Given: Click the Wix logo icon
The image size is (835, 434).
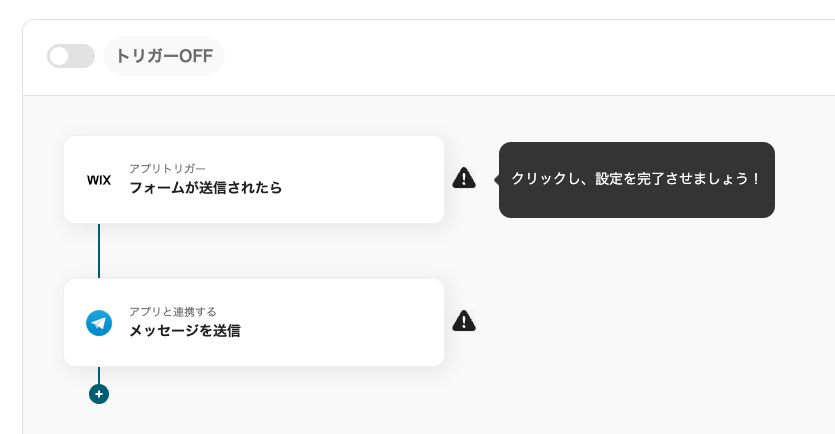Looking at the screenshot, I should [x=99, y=180].
